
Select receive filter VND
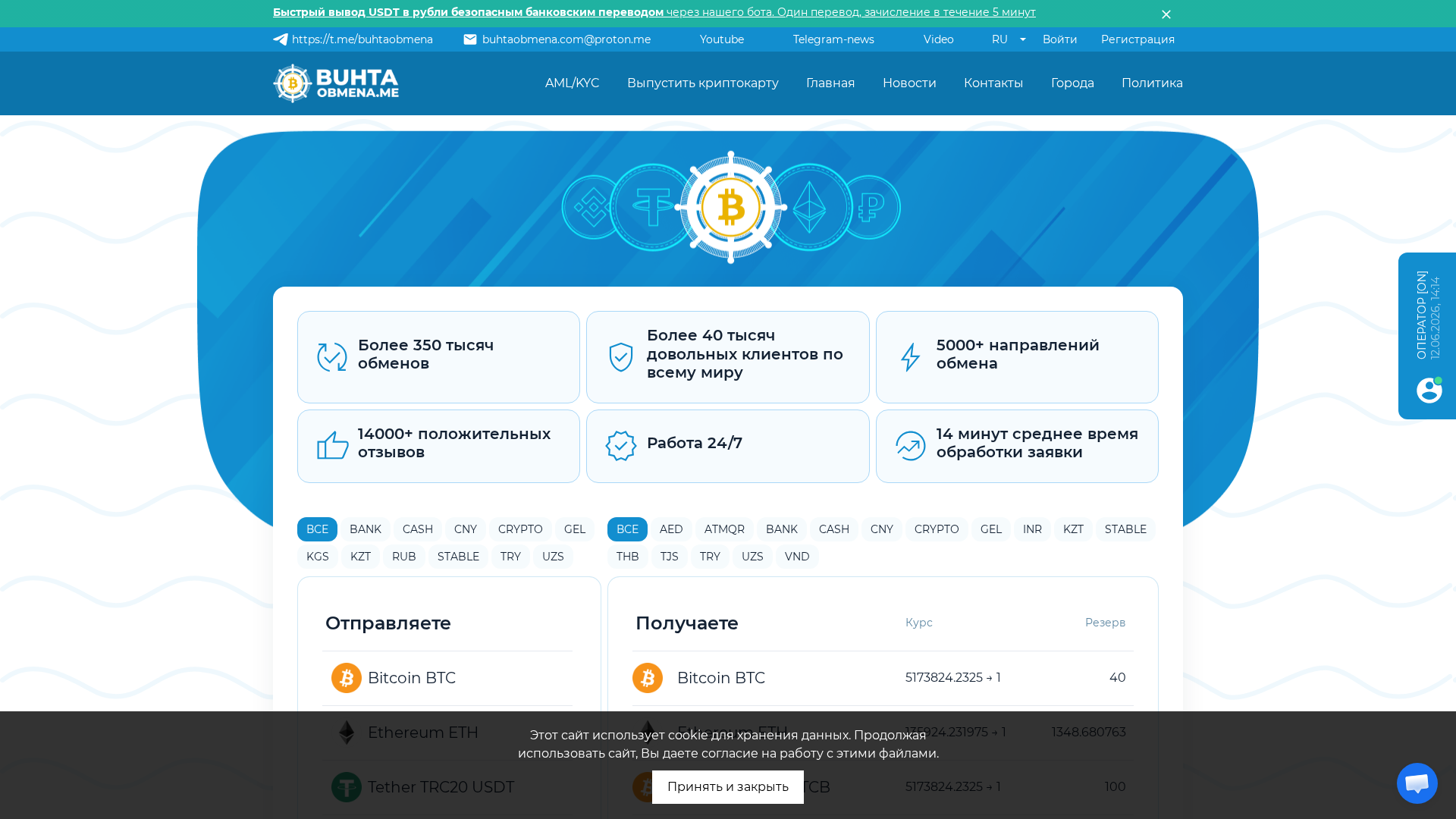coord(797,557)
